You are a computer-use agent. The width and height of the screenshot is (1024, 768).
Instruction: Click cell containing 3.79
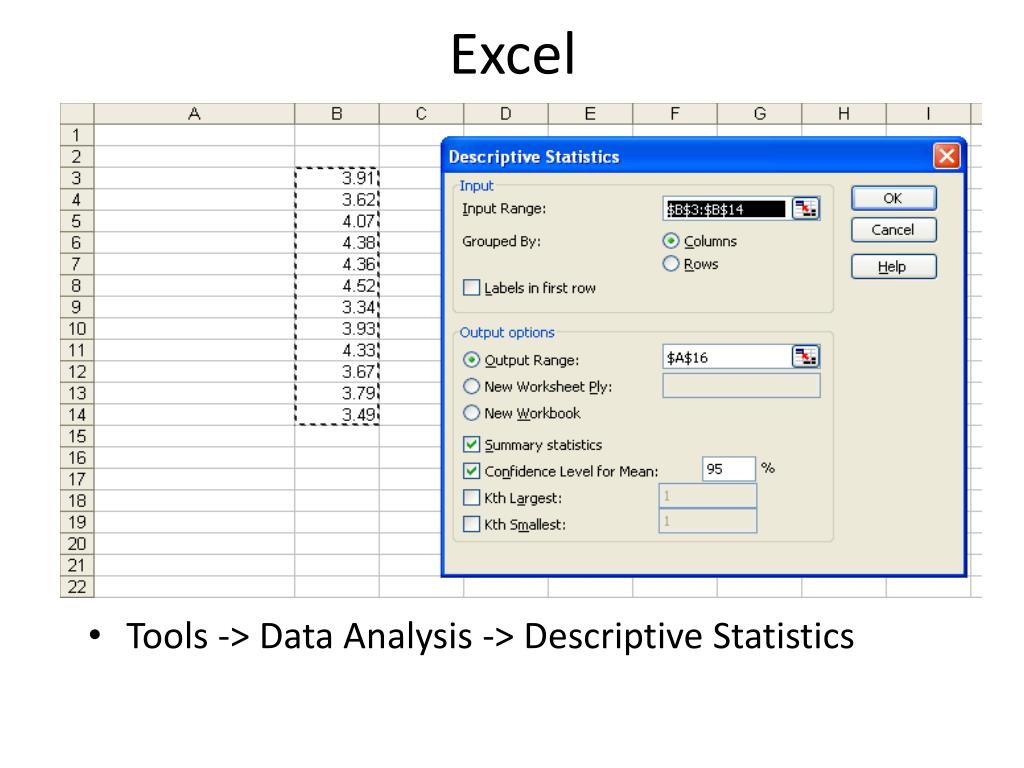pos(337,394)
